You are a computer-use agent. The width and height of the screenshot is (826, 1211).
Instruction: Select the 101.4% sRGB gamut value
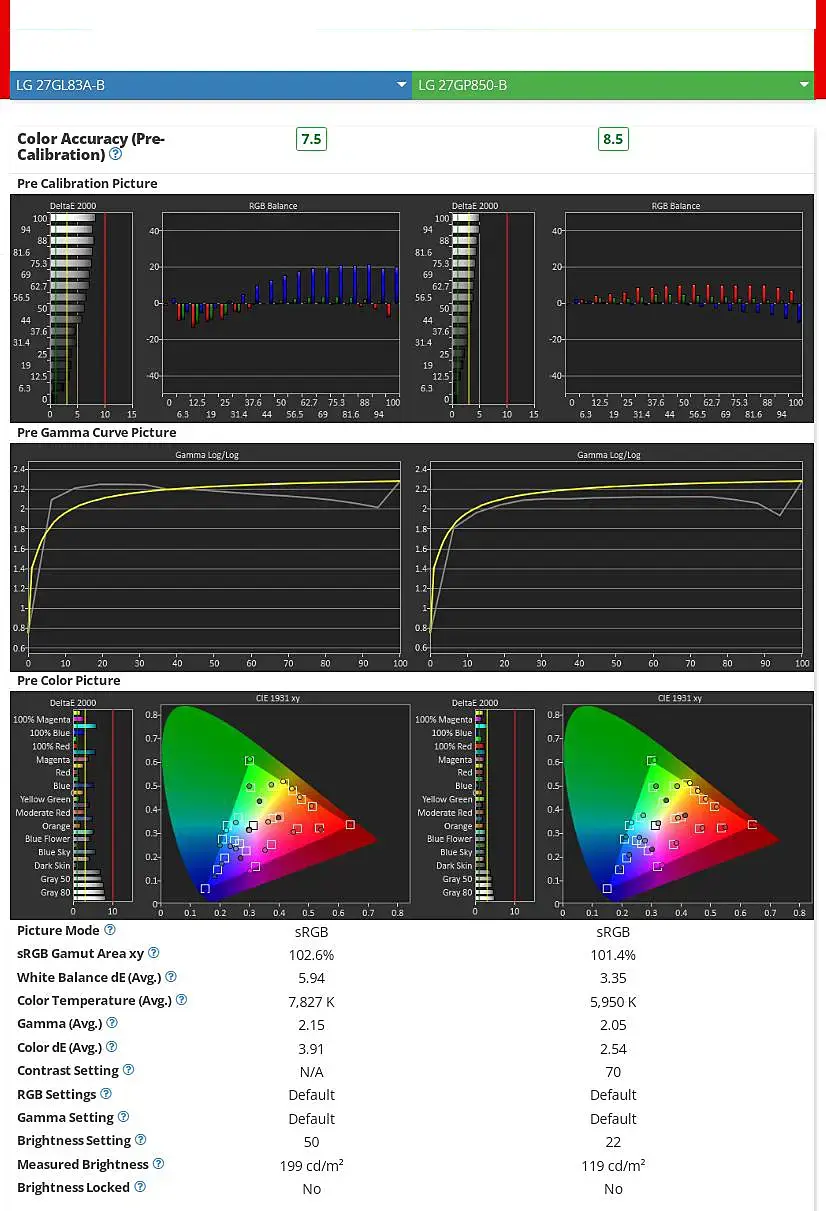[613, 955]
